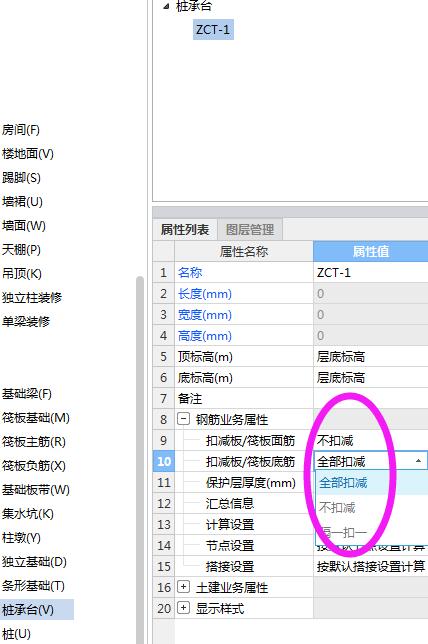This screenshot has height=644, width=428.
Task: Click row 10 label 扣减板/筏板底筋
Action: (250, 462)
